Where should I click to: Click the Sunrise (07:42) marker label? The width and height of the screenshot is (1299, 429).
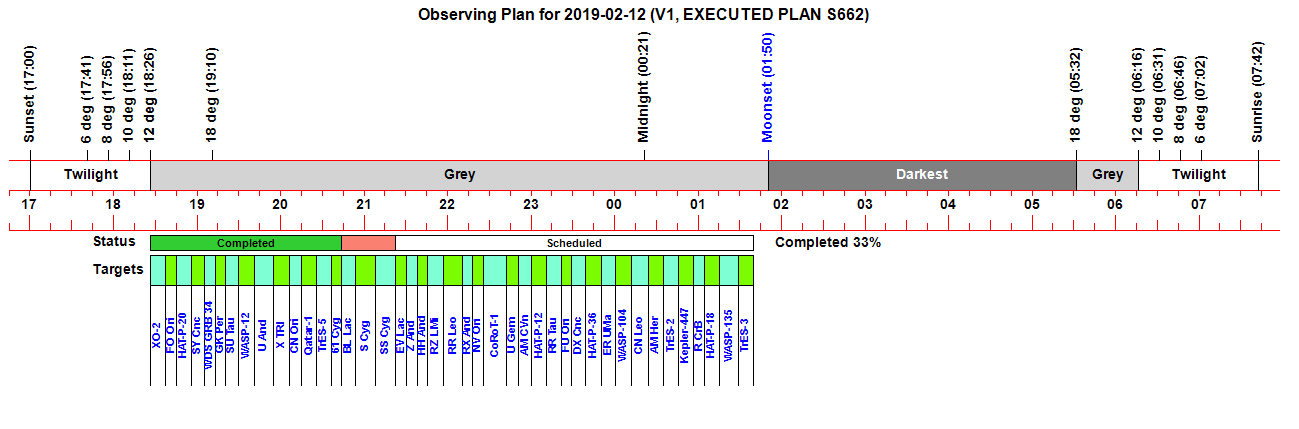click(x=1258, y=92)
